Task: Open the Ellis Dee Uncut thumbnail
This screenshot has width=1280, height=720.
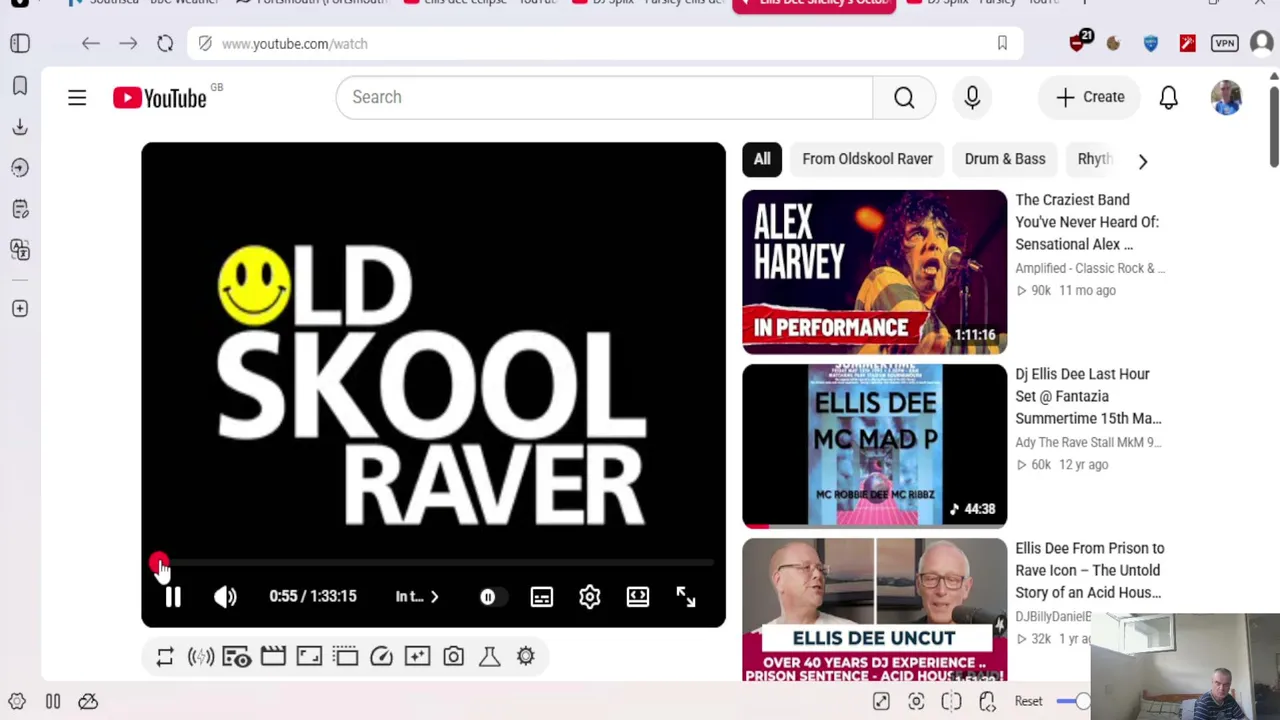Action: point(874,610)
